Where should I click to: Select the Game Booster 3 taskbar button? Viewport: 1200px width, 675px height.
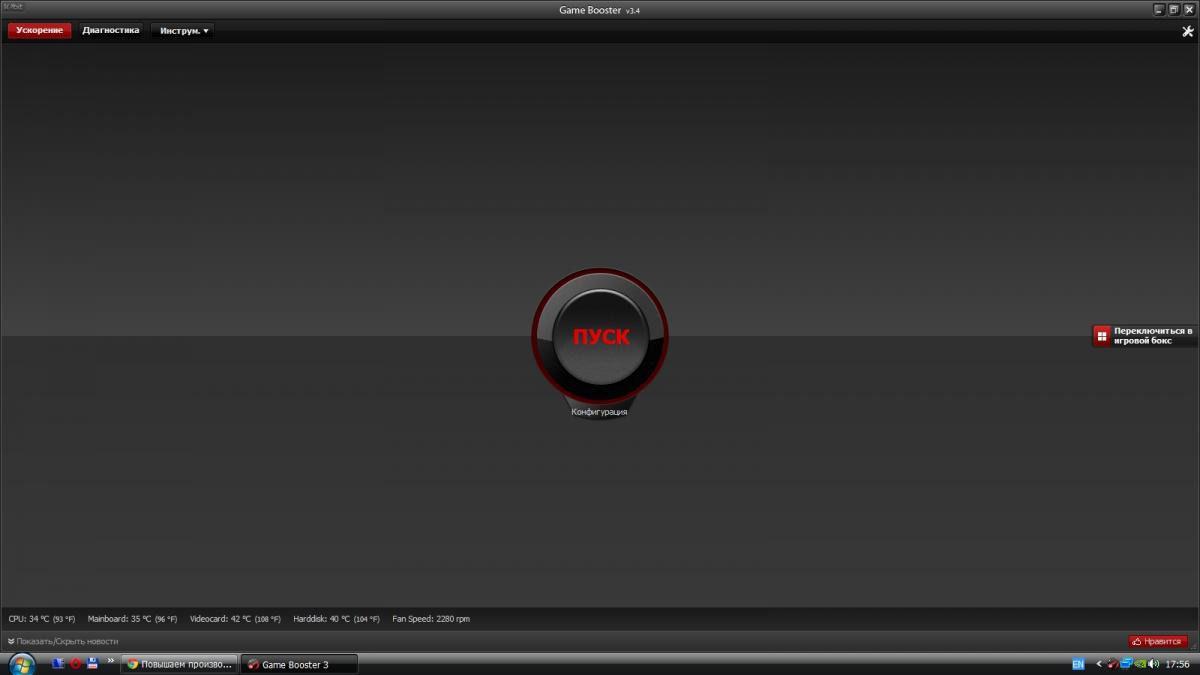point(299,664)
